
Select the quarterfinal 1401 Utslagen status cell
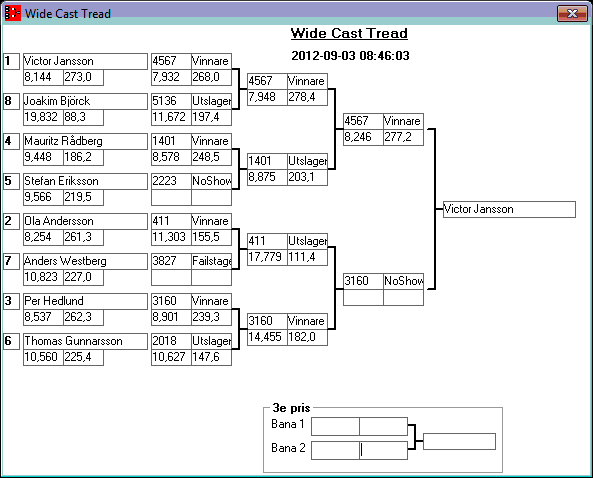(307, 161)
